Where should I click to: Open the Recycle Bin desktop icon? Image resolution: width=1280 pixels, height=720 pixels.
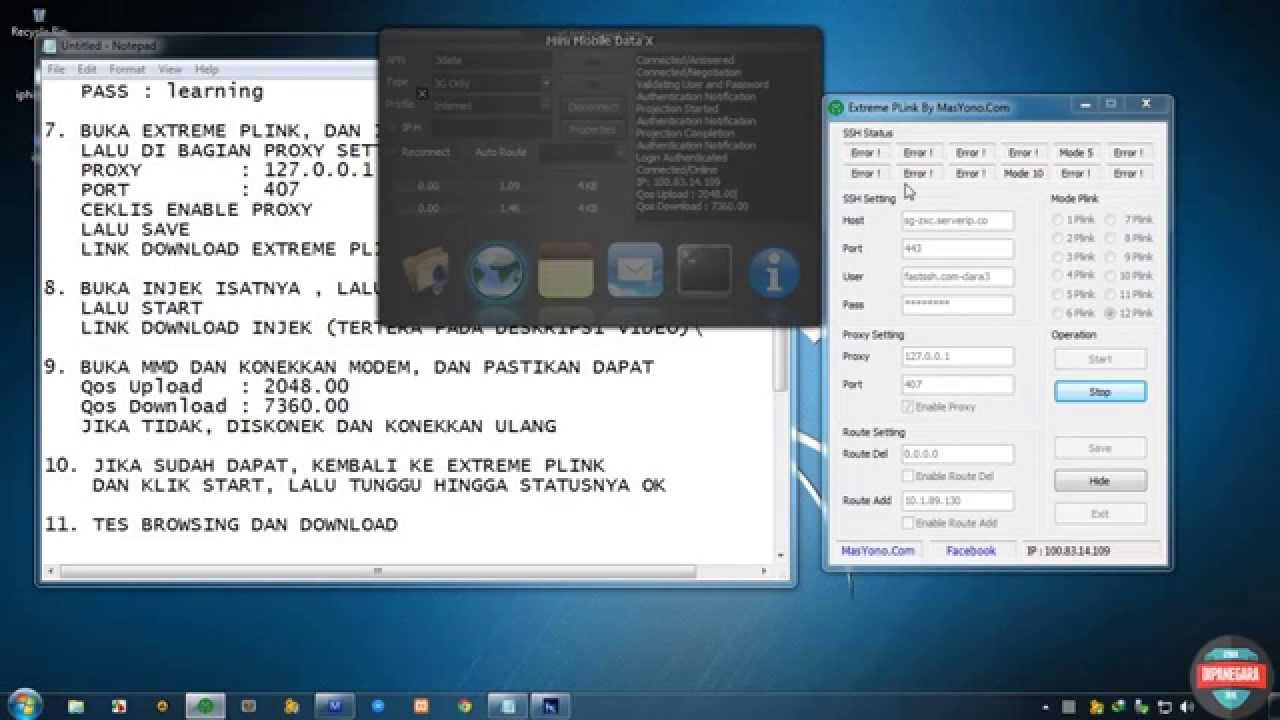[x=38, y=21]
